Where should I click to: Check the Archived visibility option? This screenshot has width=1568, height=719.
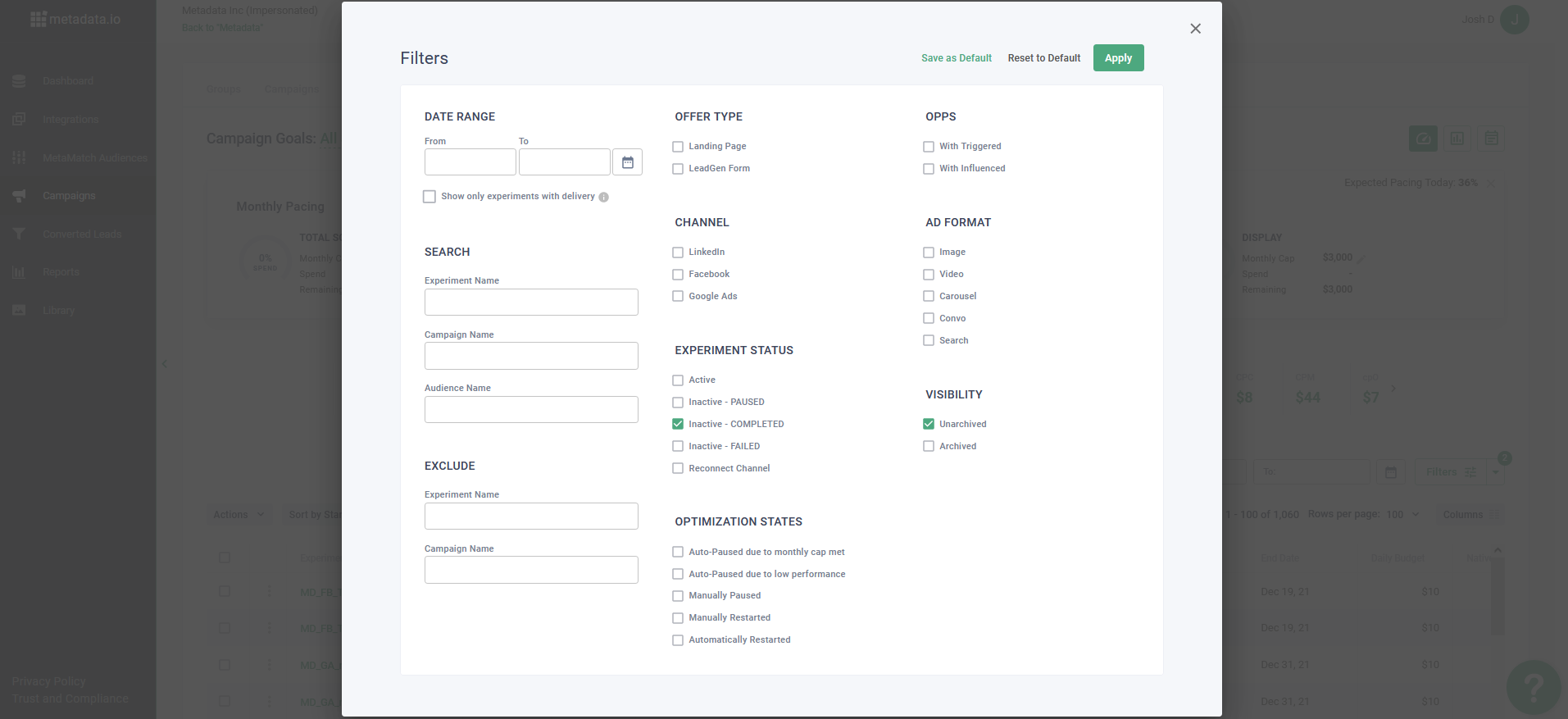pos(929,446)
